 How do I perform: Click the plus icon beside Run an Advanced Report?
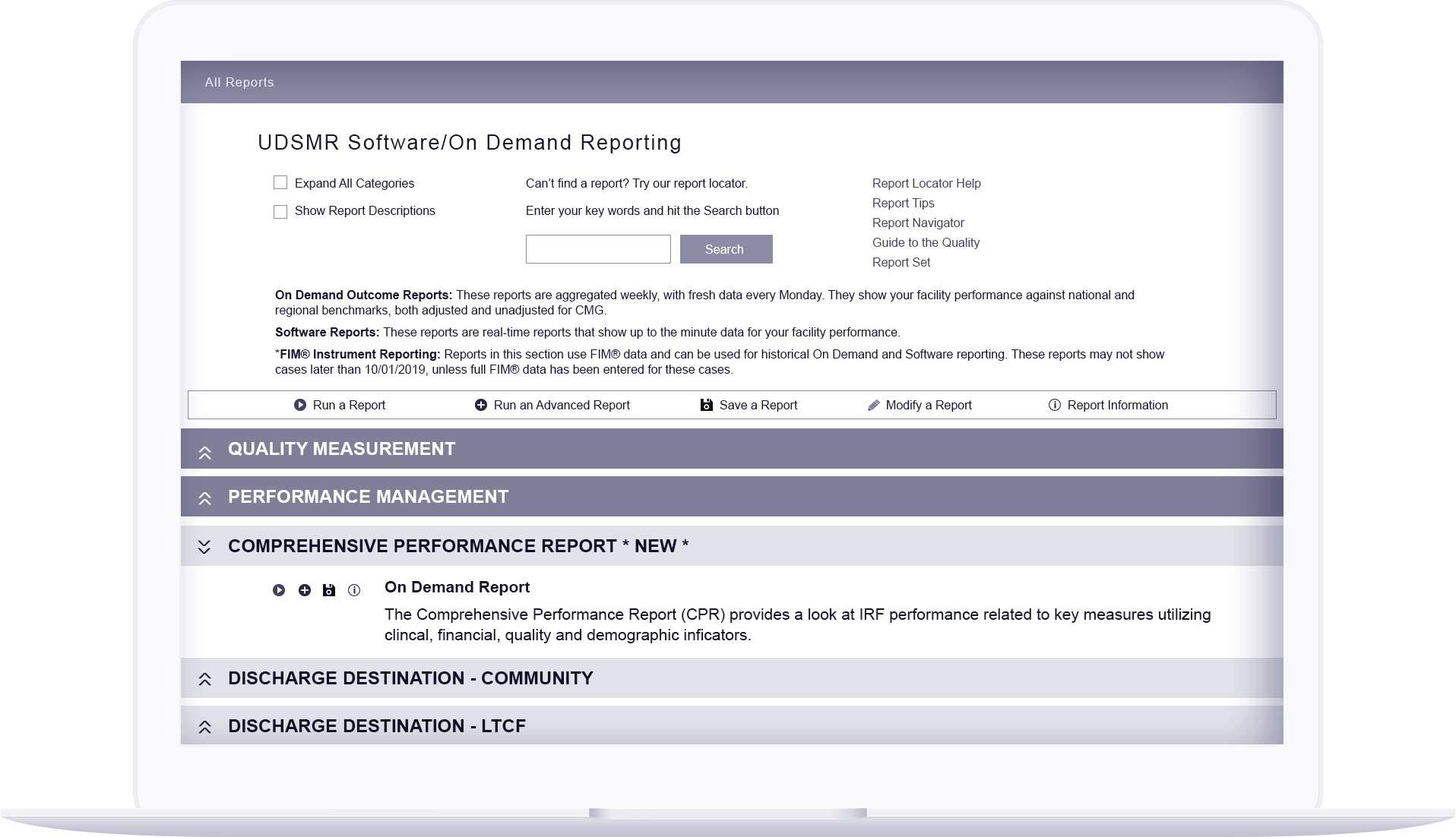[481, 405]
